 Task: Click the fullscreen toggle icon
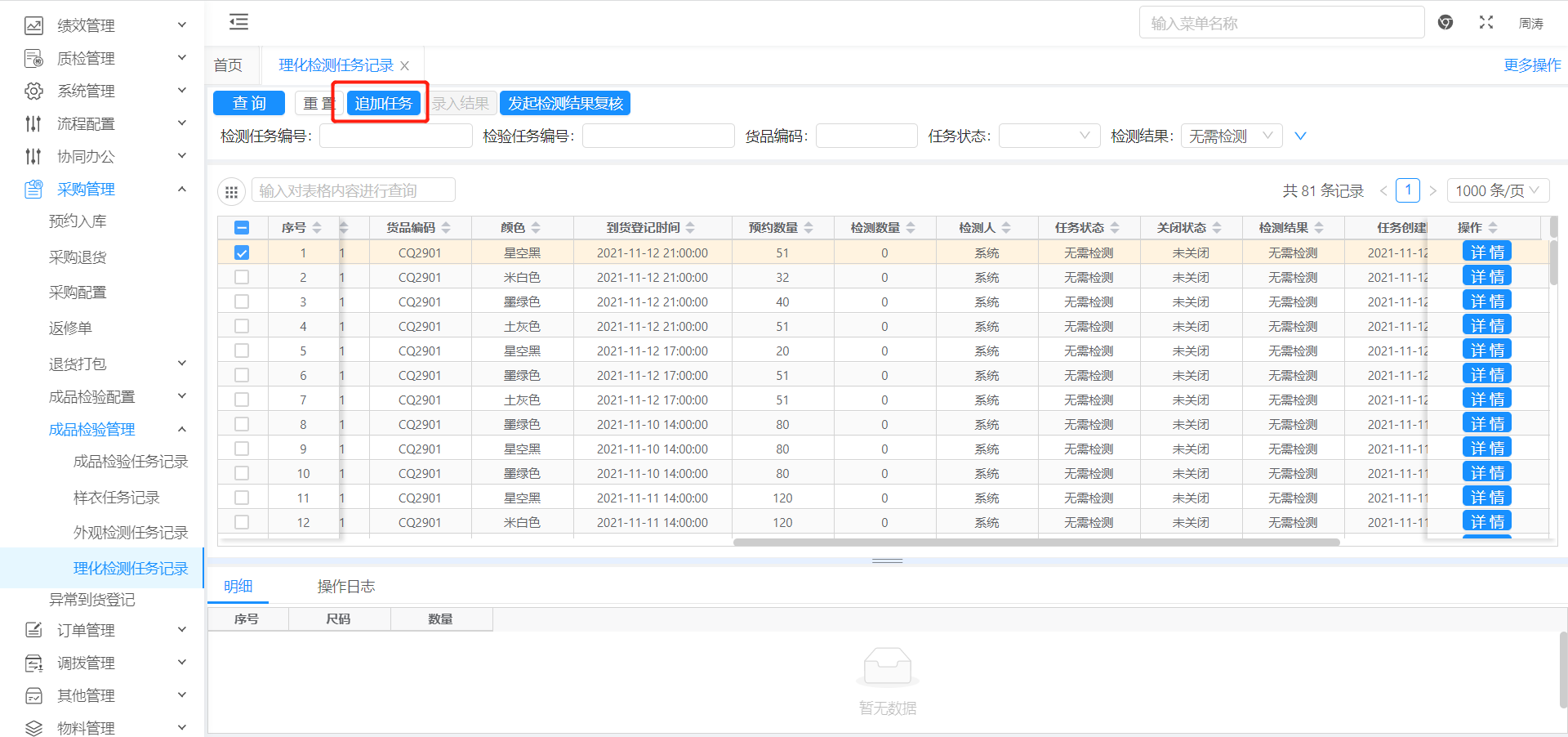(1486, 23)
